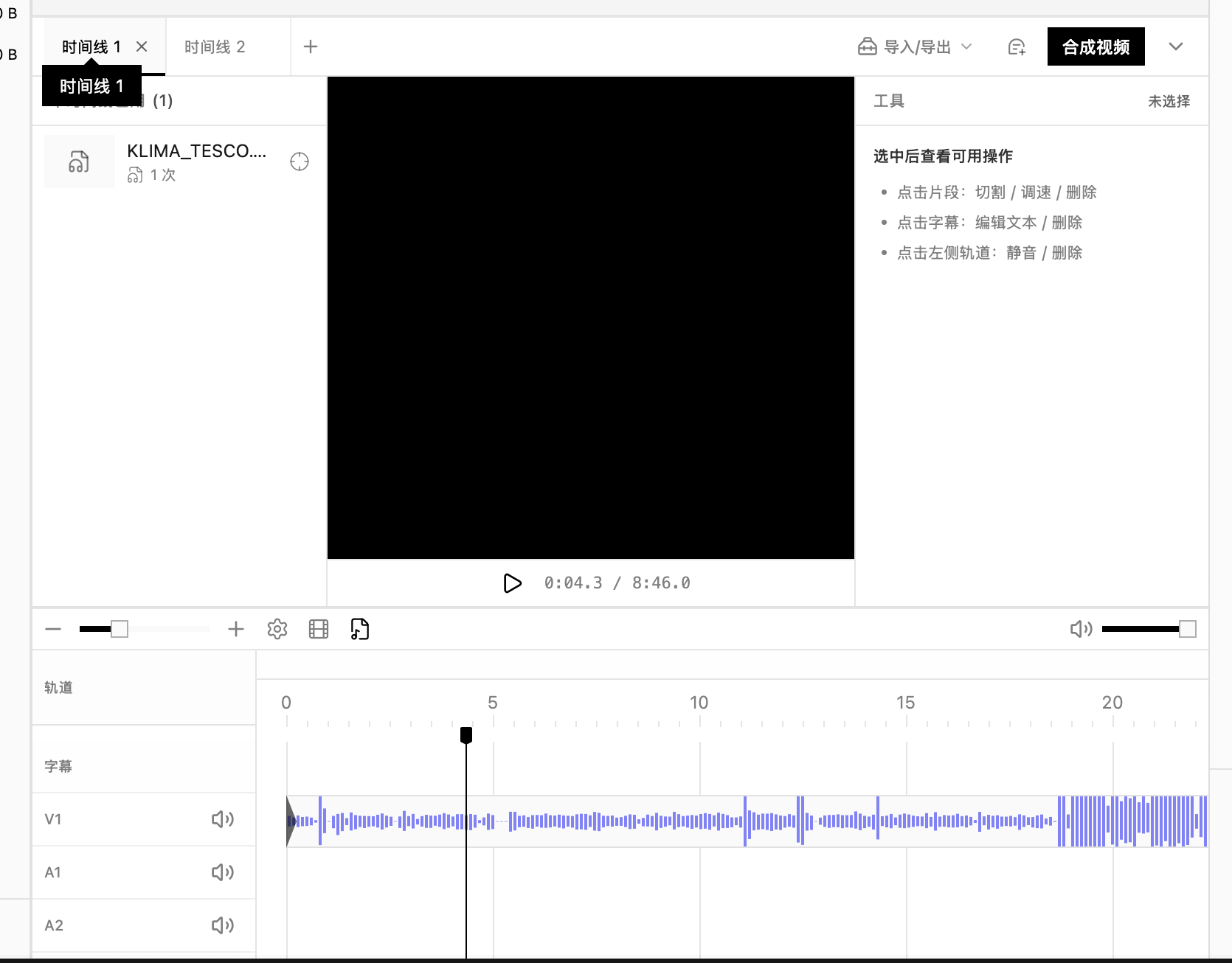Play the video preview
The height and width of the screenshot is (963, 1232).
click(x=512, y=583)
